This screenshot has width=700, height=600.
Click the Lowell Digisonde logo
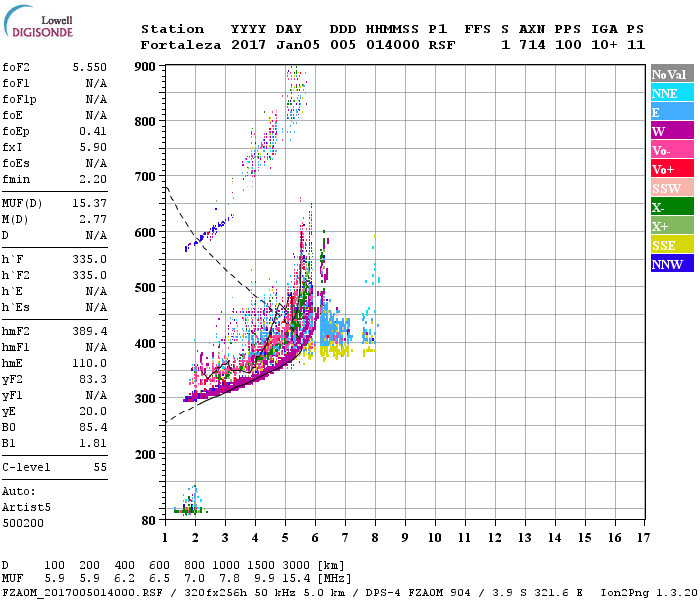point(38,21)
